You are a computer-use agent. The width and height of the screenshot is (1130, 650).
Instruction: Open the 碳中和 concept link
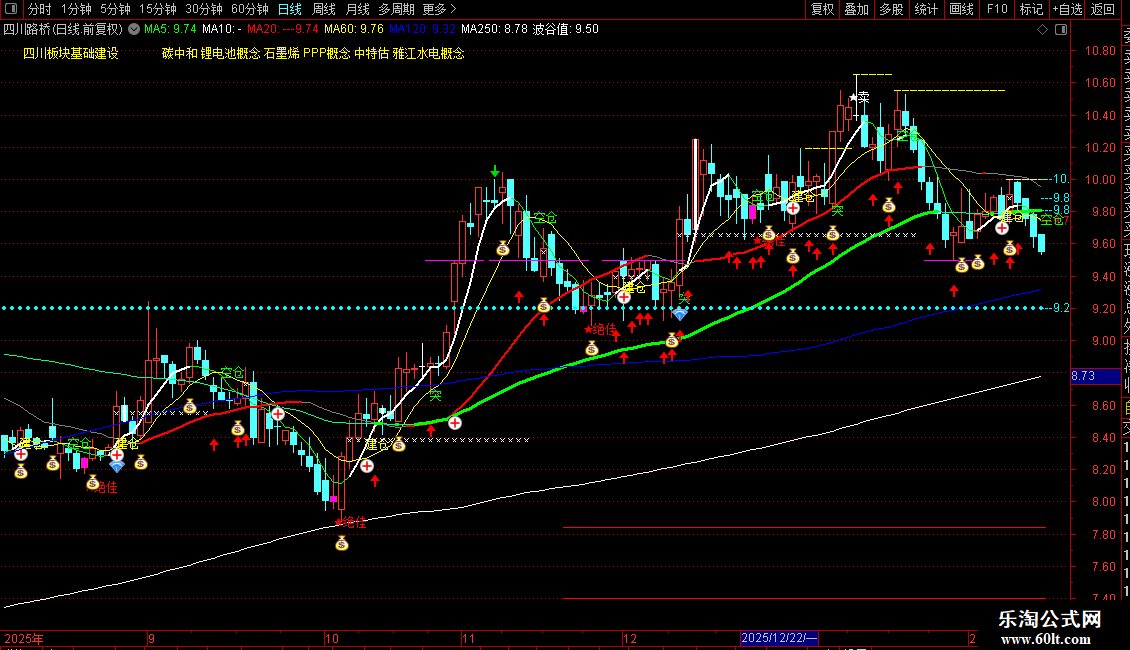coord(179,53)
